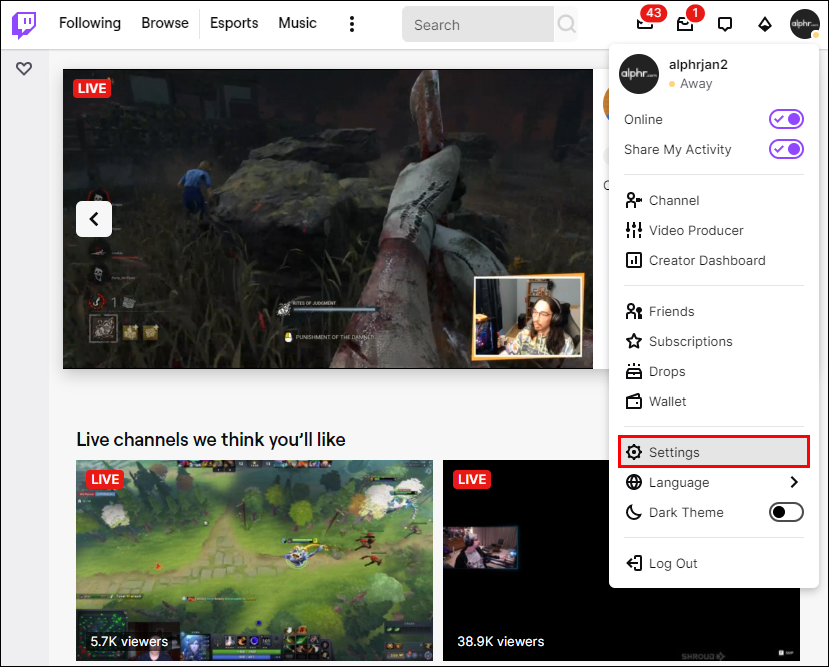
Task: Open the notifications tray with 1 badge
Action: click(685, 24)
